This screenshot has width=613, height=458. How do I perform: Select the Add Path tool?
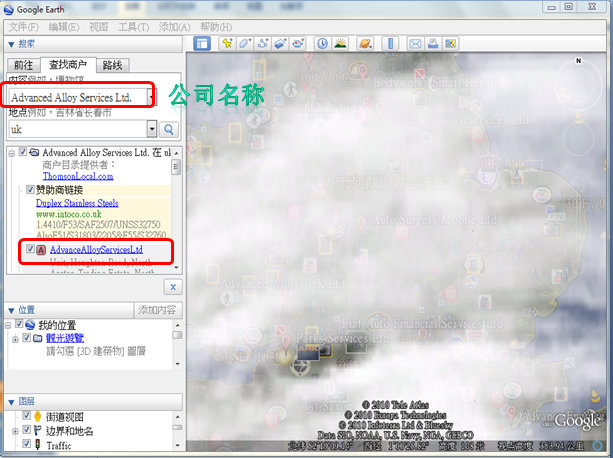(263, 43)
